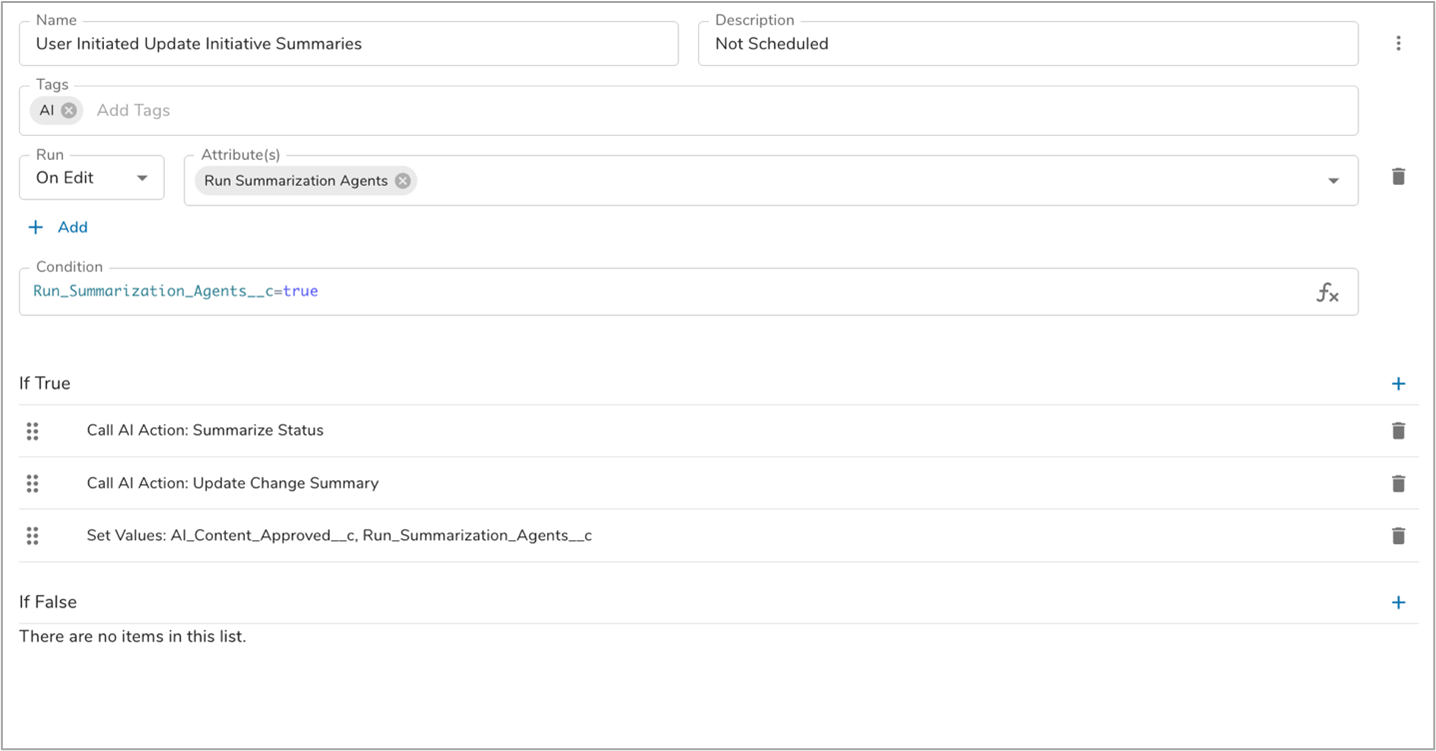Screen dimensions: 1436x751
Task: Open Call AI Action: Summarize Status
Action: (205, 431)
